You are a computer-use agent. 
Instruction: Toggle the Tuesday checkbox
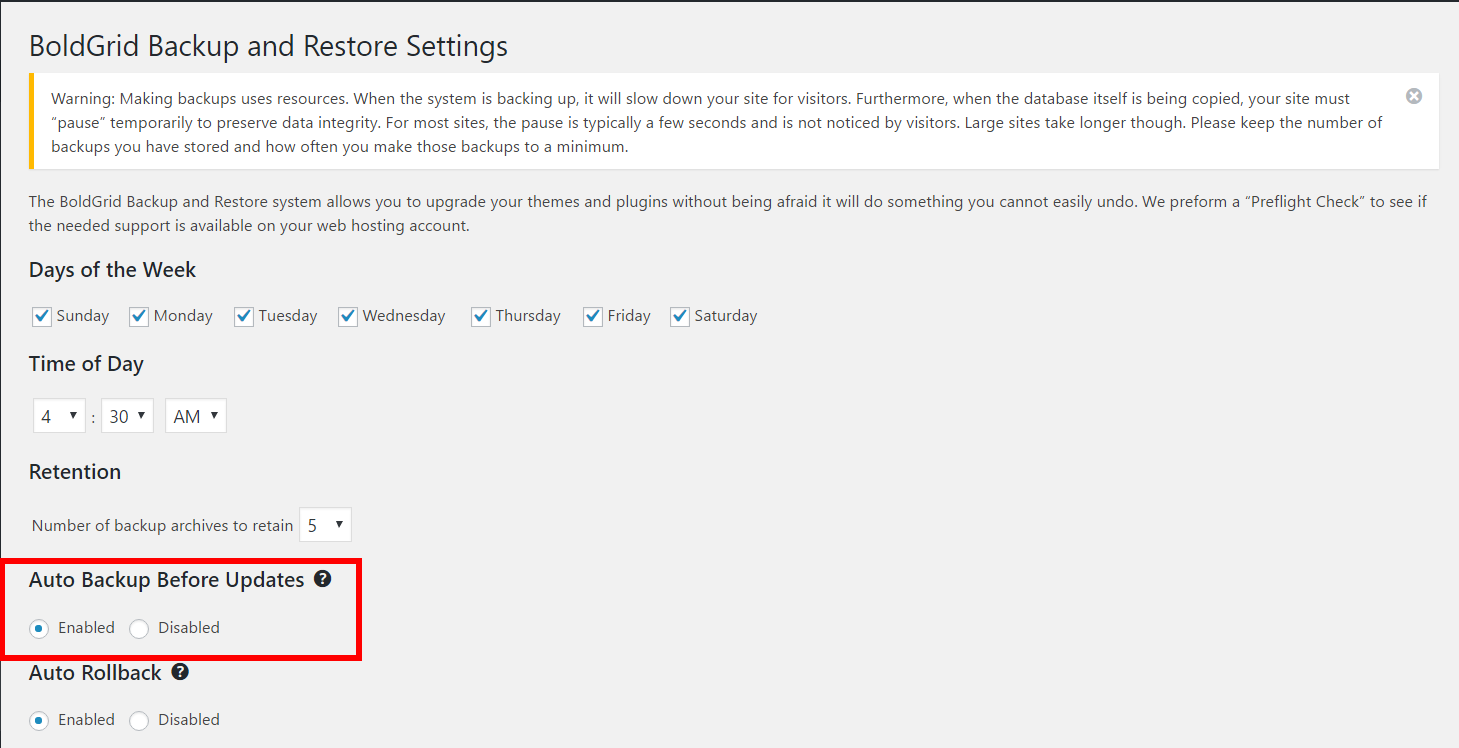(244, 316)
